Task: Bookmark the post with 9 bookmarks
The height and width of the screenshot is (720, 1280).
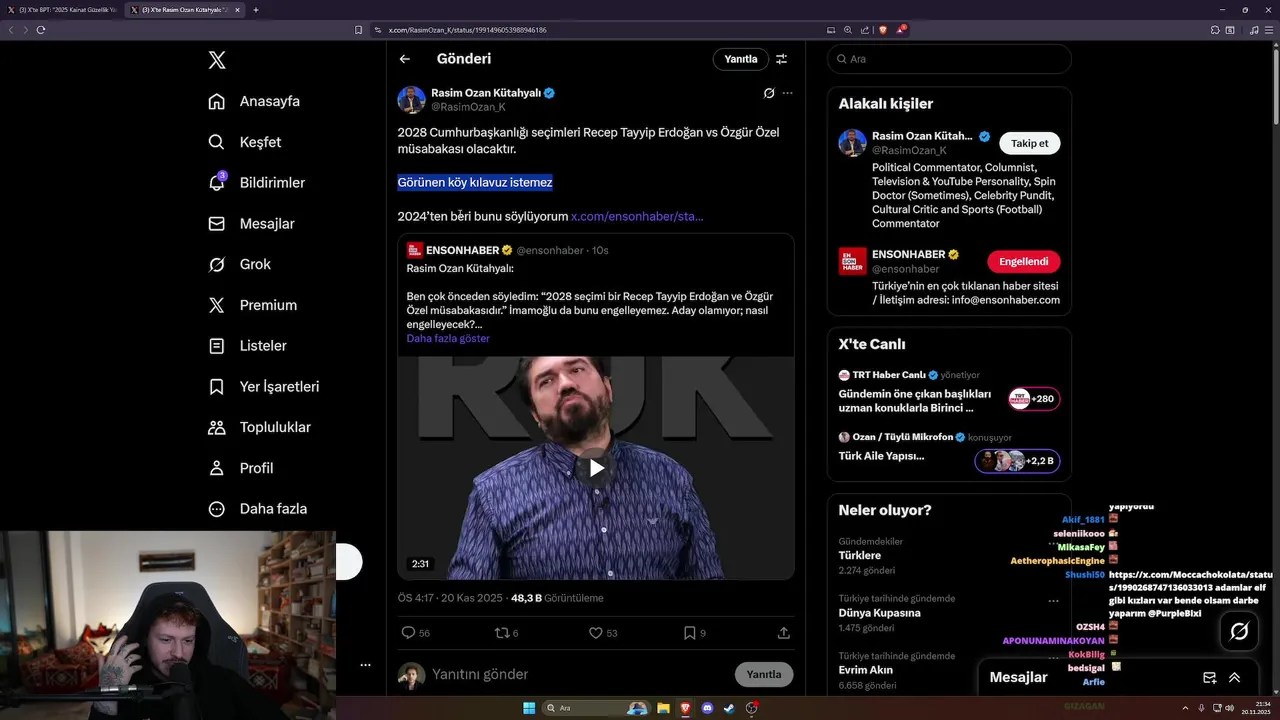Action: (x=689, y=633)
